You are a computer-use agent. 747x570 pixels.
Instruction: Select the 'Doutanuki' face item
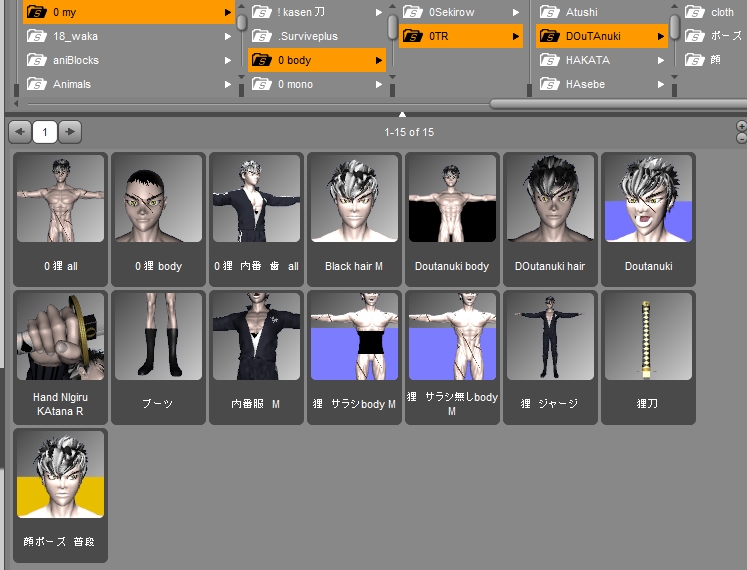(x=648, y=219)
